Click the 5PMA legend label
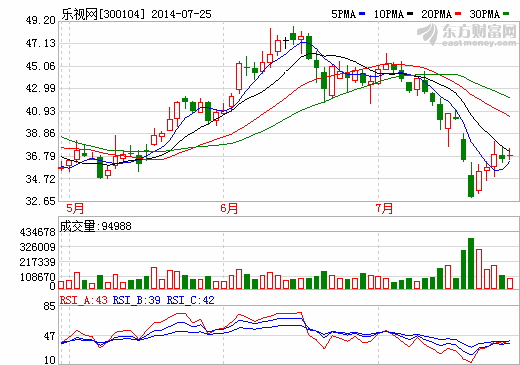Screen dimensions: 520x365 click(344, 14)
